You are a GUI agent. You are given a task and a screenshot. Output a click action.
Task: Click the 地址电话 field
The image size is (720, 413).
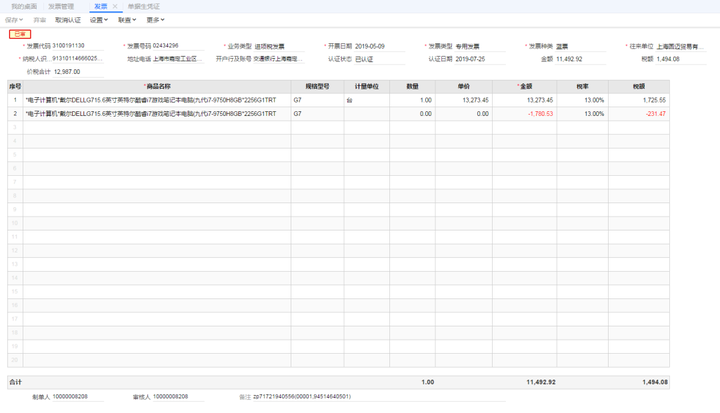[178, 59]
